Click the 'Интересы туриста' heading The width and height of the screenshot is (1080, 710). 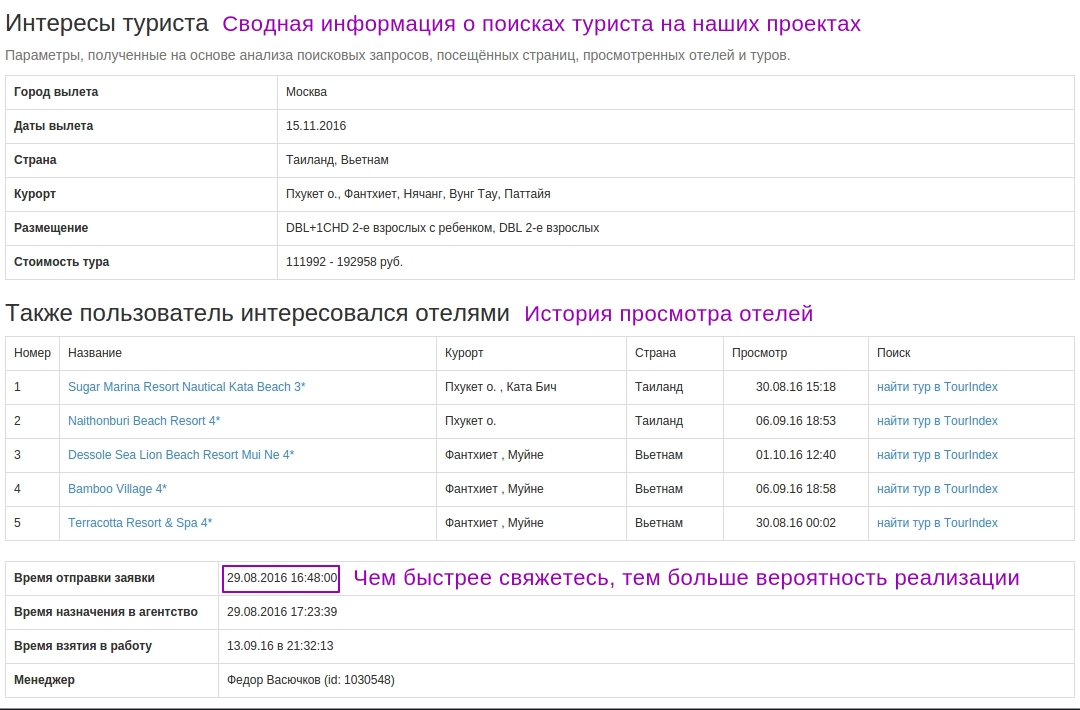click(107, 24)
